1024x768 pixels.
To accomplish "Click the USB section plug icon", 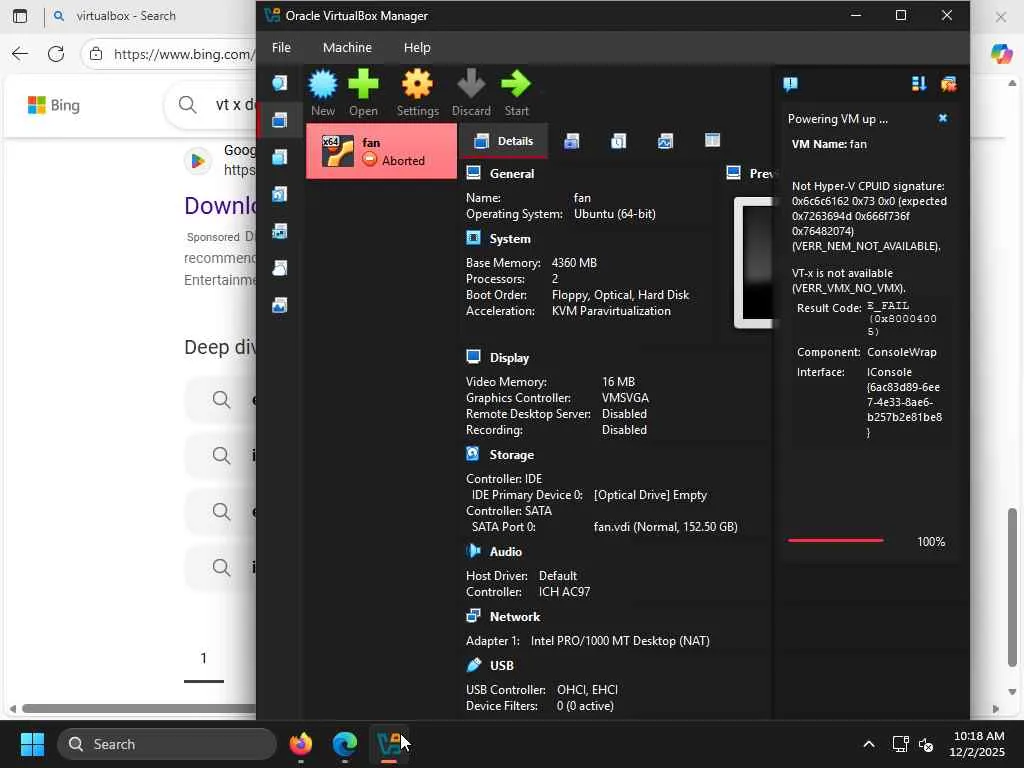I will [x=473, y=665].
